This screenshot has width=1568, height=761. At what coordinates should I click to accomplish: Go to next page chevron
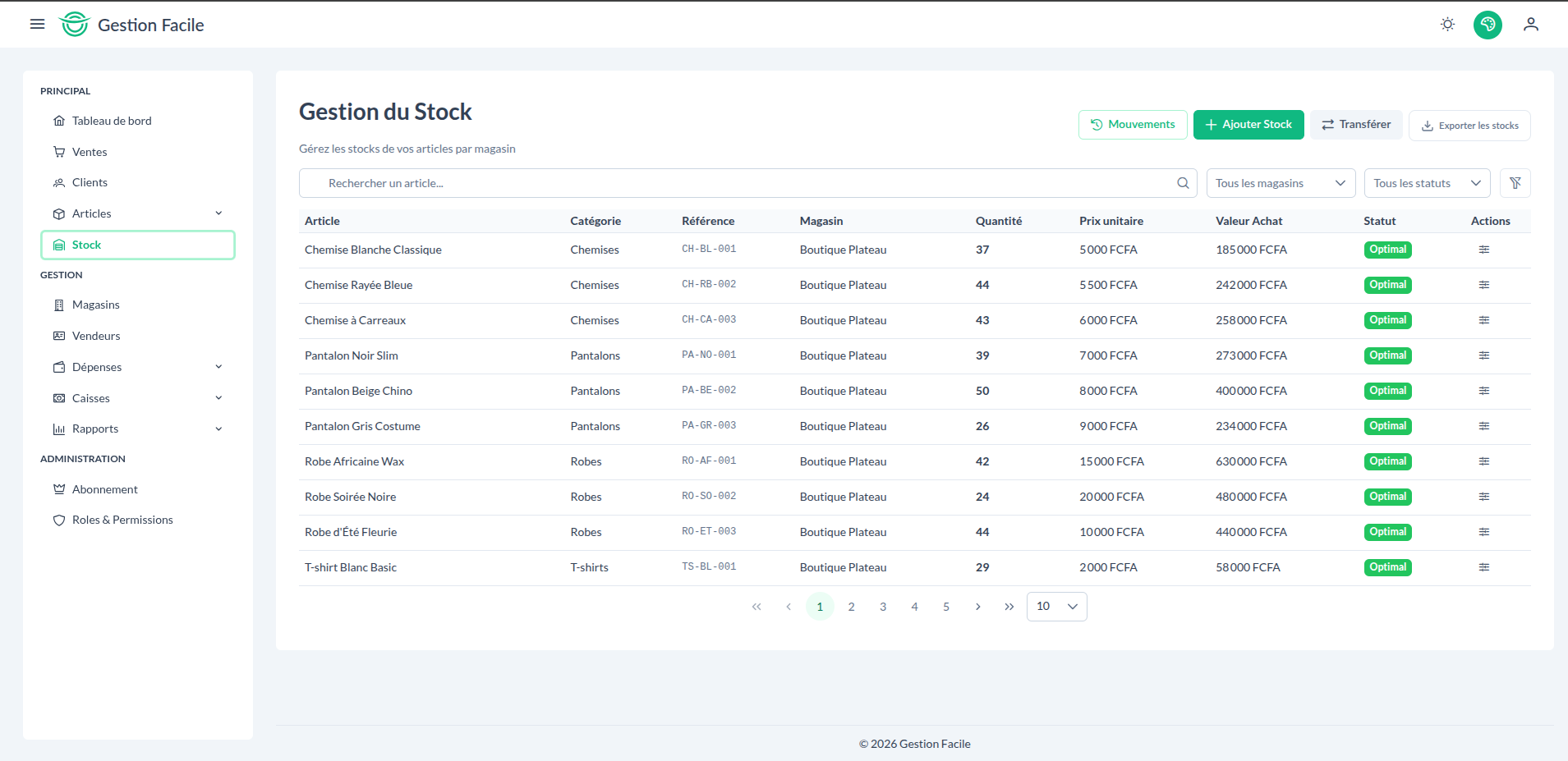(977, 607)
